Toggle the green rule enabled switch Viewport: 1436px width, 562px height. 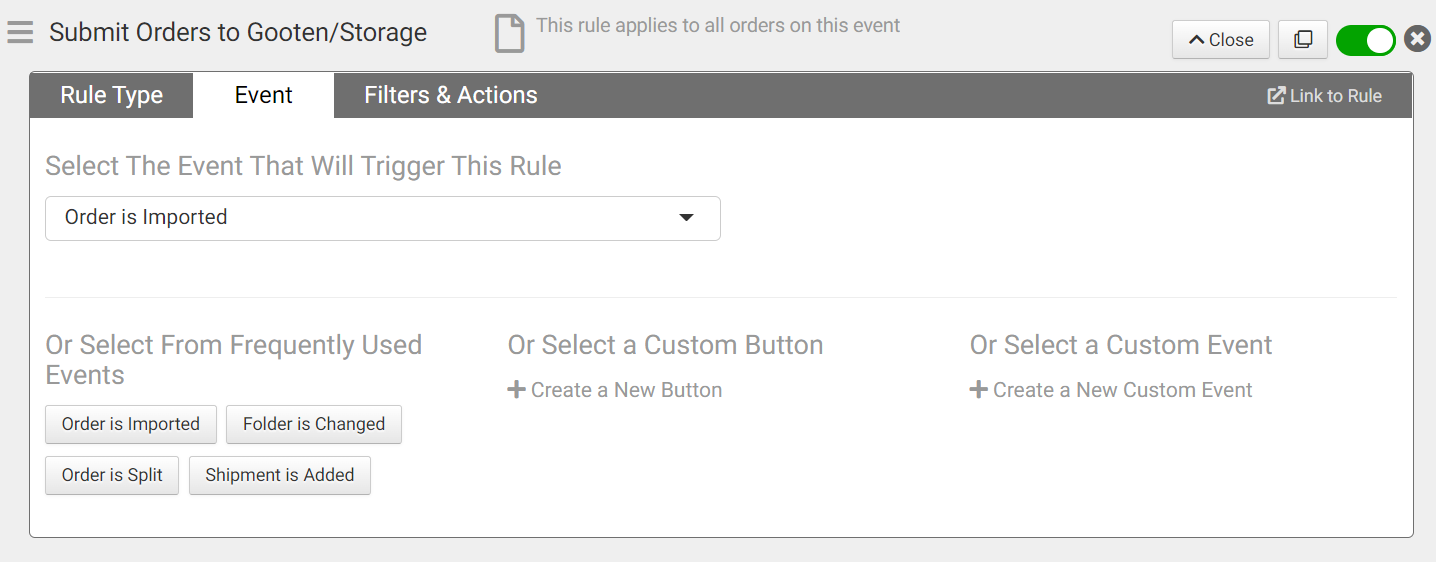coord(1365,40)
